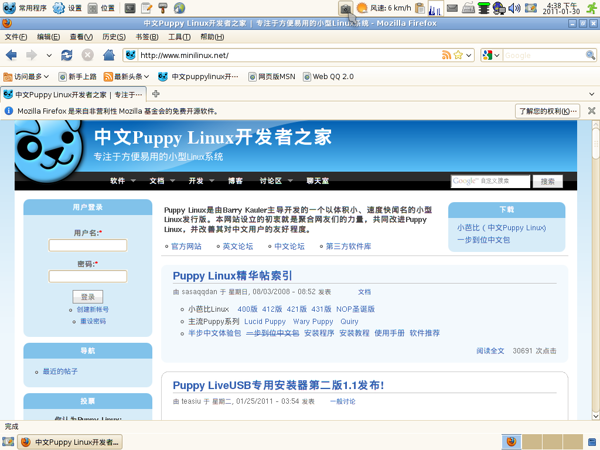Open the search engine selector dropdown
Screen dimensions: 600x450
[x=491, y=55]
